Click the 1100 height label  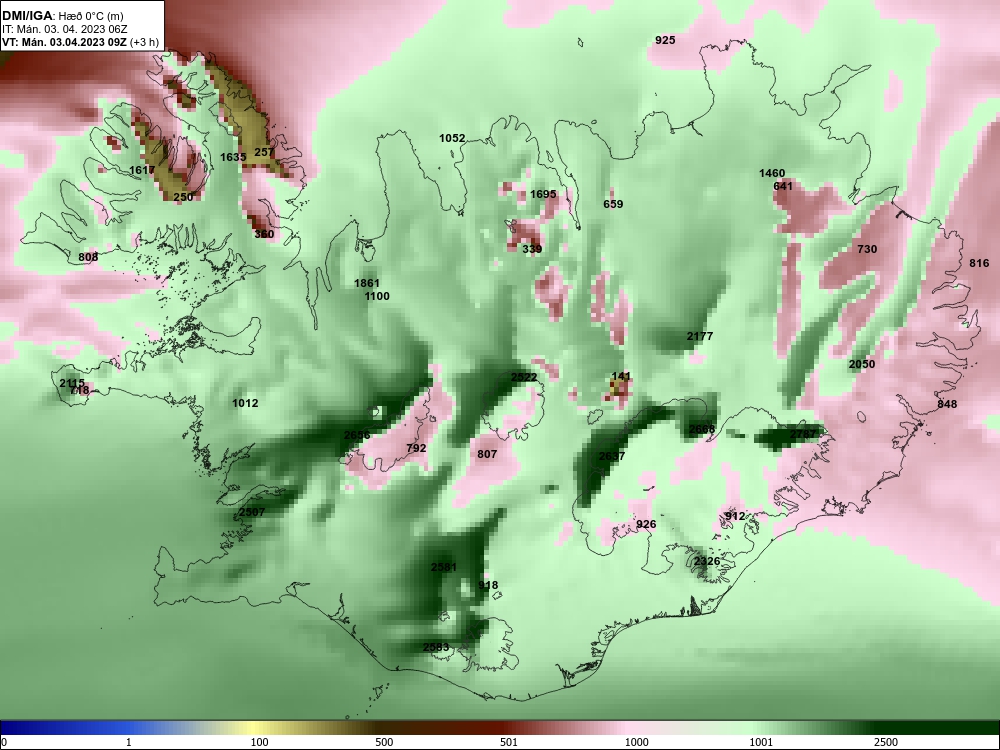click(377, 297)
